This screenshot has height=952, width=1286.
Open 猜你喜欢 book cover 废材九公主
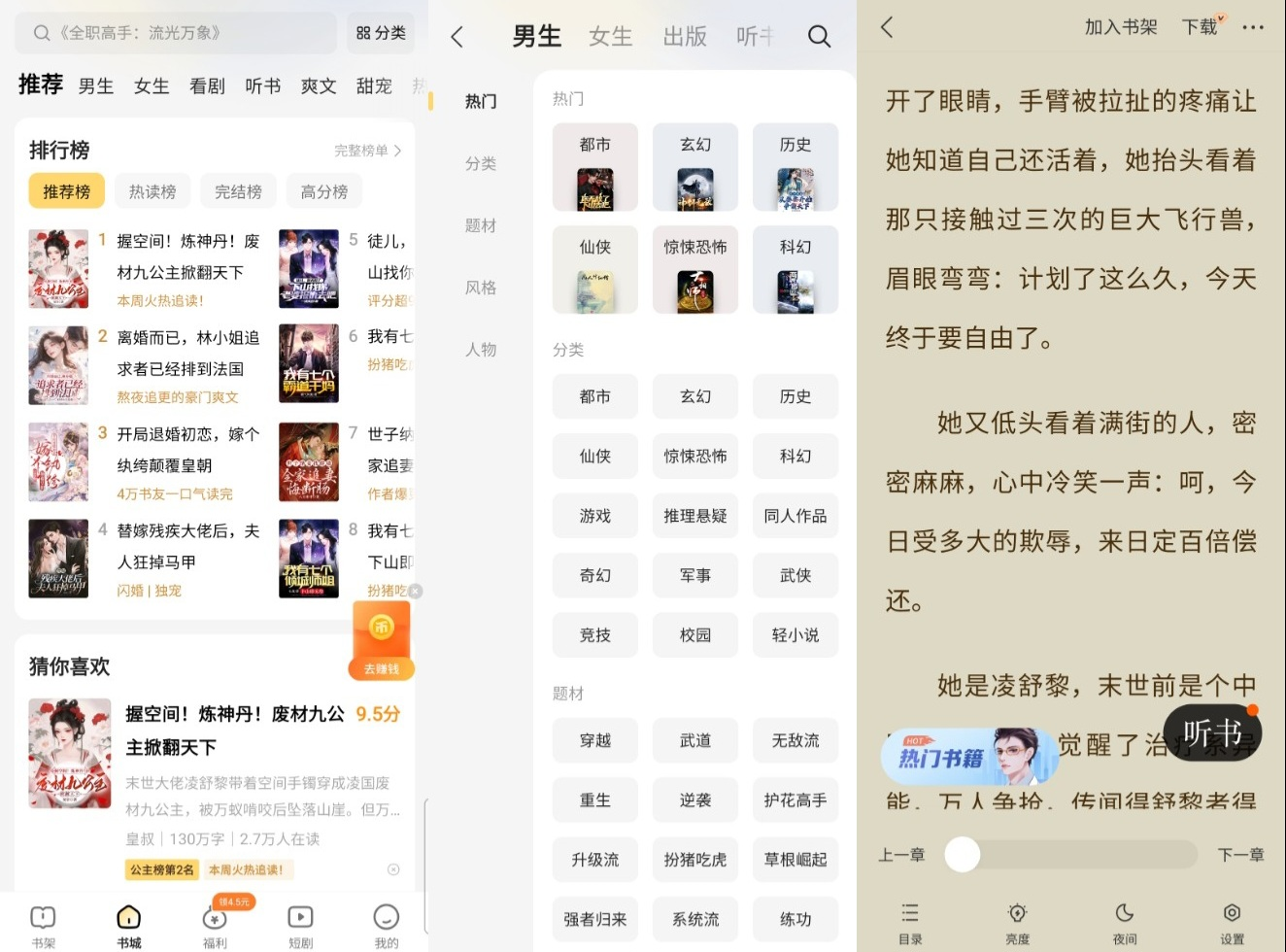pos(70,754)
